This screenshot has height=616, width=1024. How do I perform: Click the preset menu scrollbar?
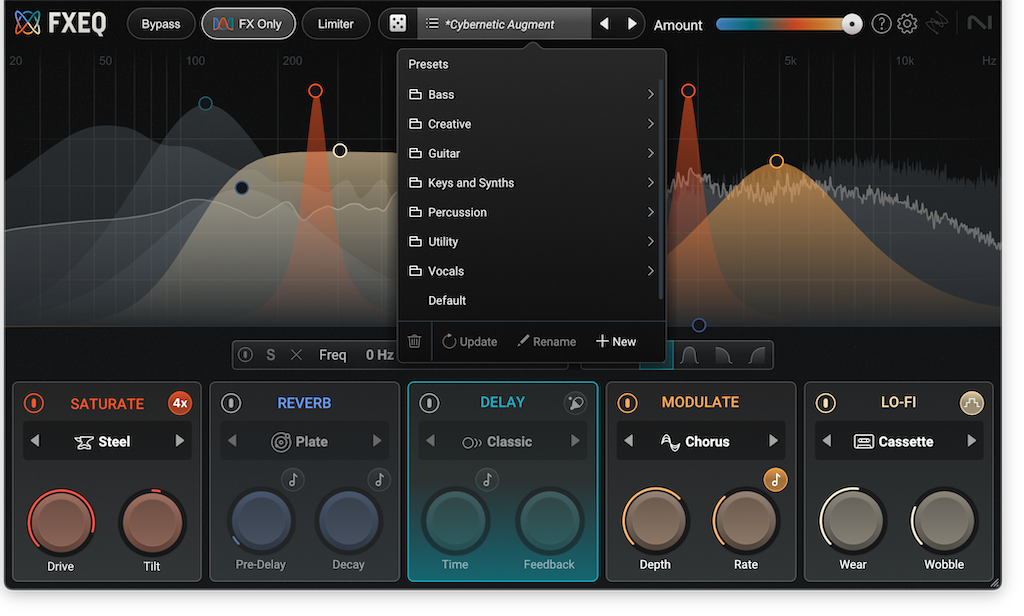click(x=661, y=189)
